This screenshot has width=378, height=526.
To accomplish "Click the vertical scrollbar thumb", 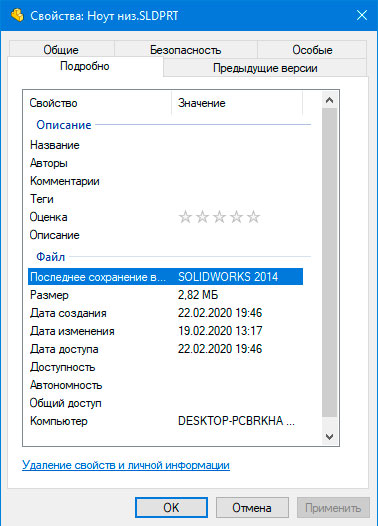I will point(329,262).
